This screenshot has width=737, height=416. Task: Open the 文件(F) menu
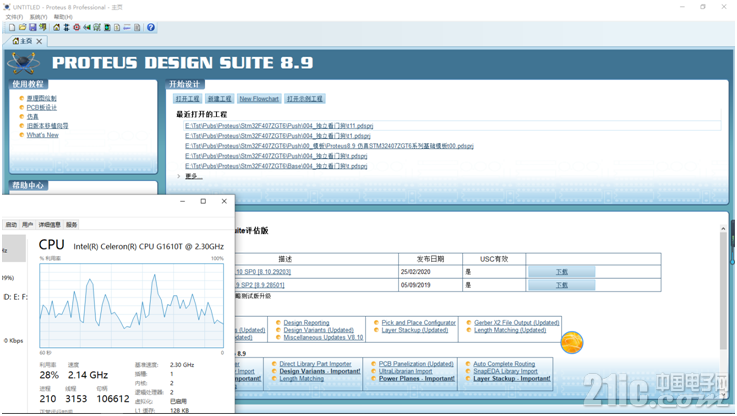tap(14, 17)
